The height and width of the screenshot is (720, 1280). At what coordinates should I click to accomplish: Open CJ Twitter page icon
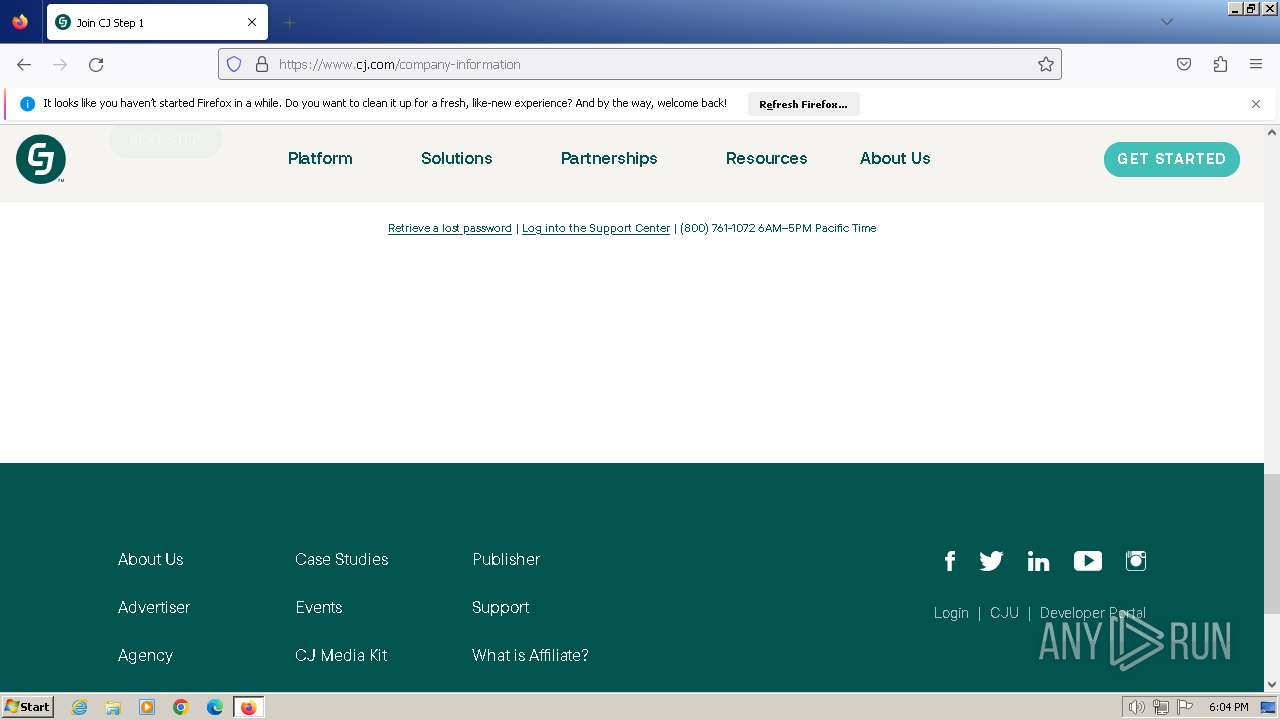tap(991, 561)
